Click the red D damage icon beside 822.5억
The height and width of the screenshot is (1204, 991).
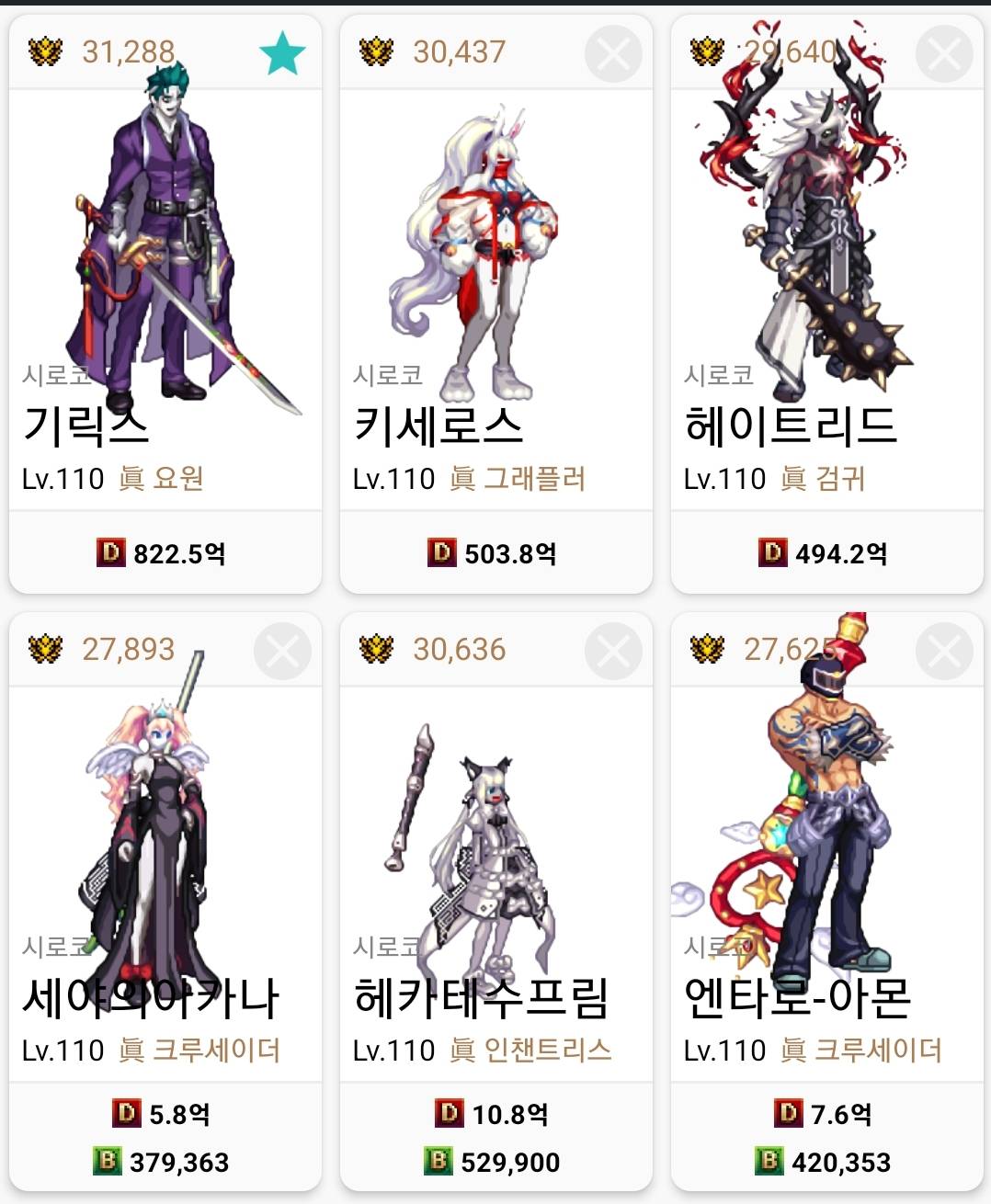coord(111,552)
